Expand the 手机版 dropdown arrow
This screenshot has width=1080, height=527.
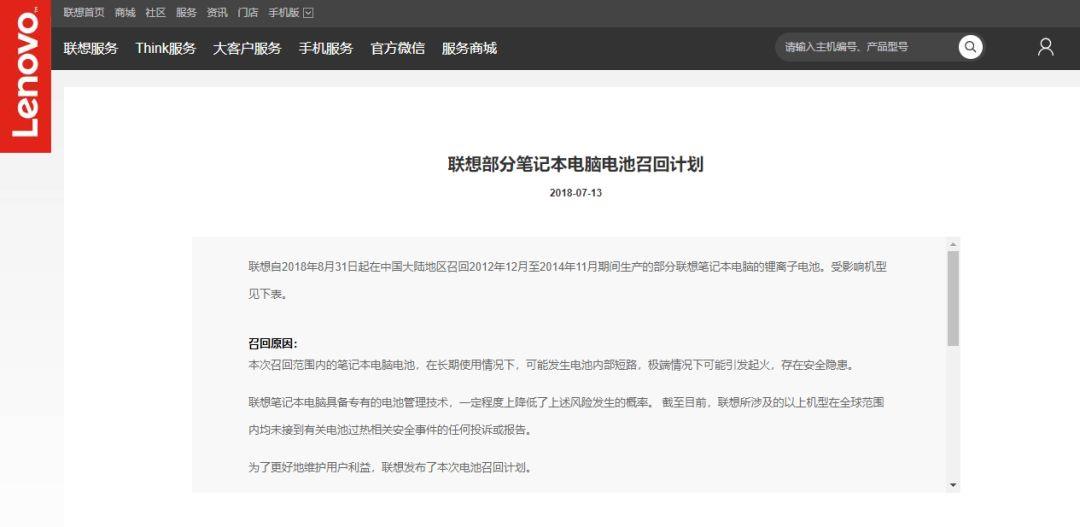click(308, 12)
